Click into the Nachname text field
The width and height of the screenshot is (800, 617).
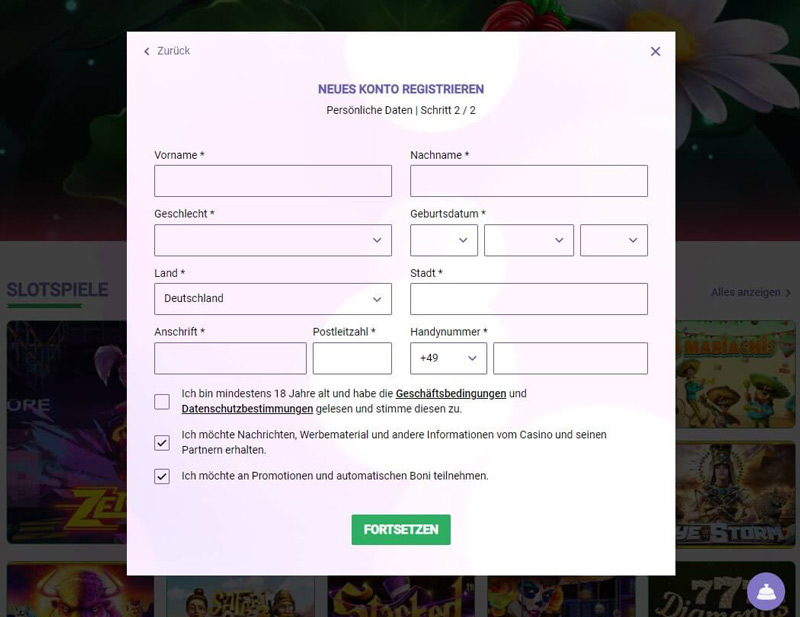pos(529,181)
